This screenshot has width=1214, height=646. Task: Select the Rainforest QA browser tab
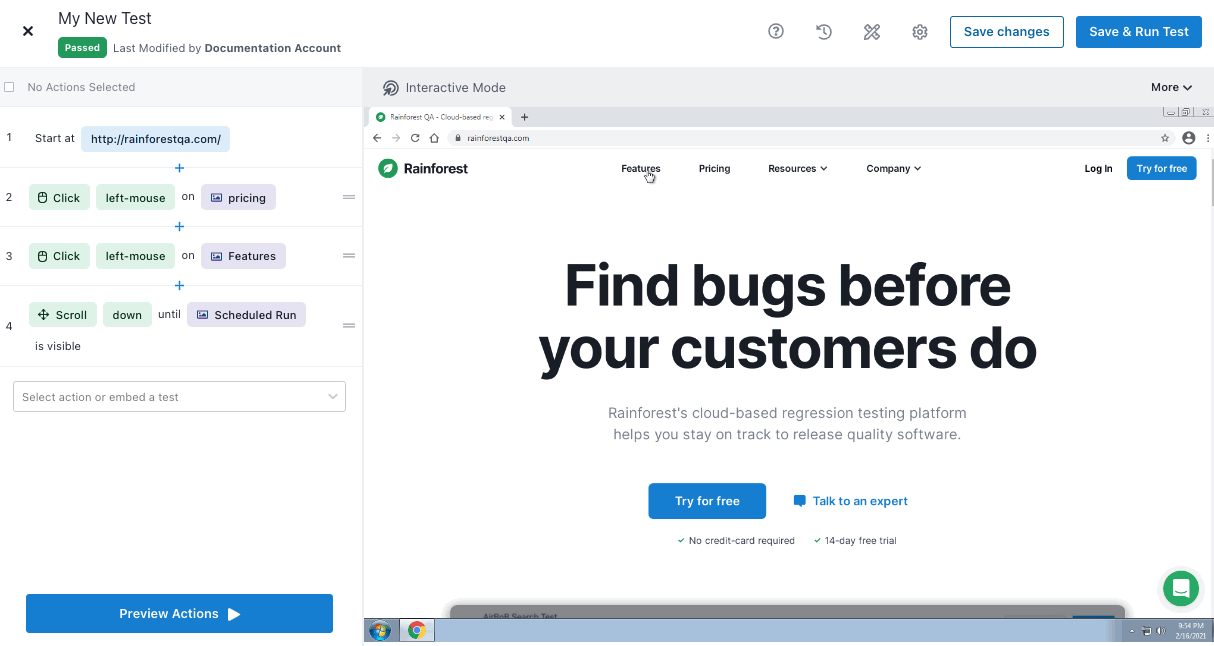[x=441, y=117]
